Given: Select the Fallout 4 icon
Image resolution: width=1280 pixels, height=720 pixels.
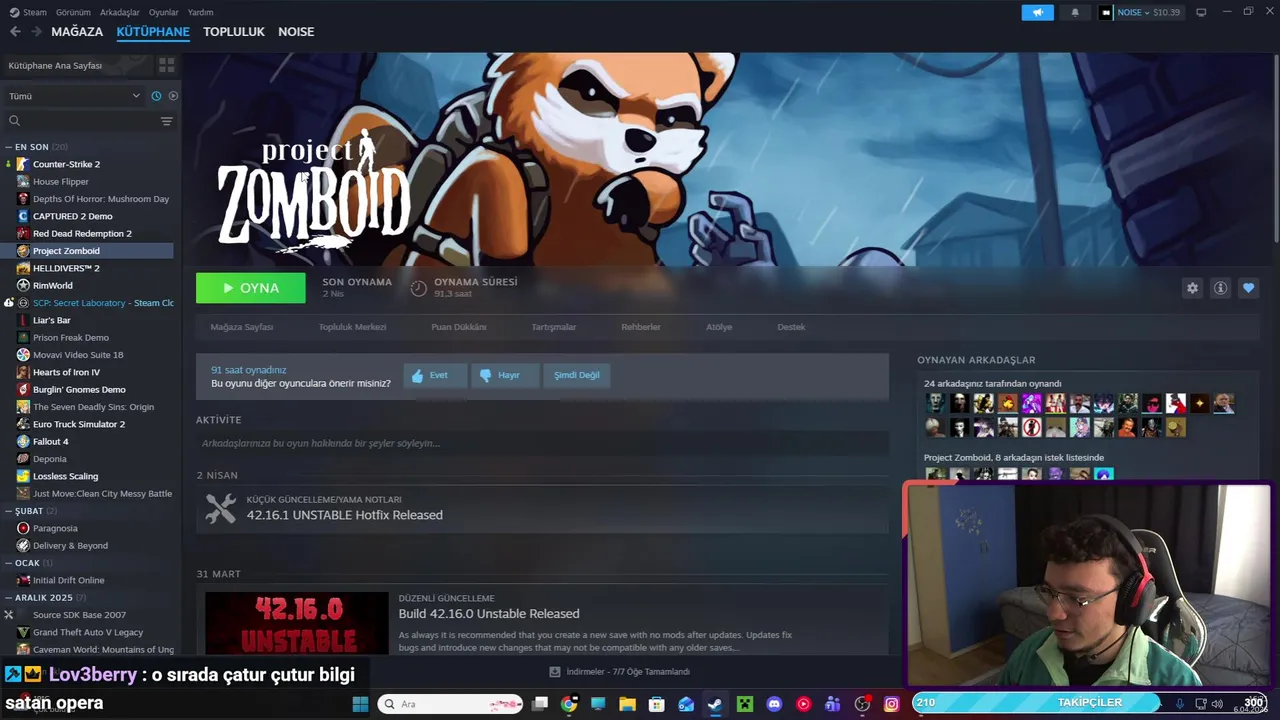Looking at the screenshot, I should (x=23, y=441).
